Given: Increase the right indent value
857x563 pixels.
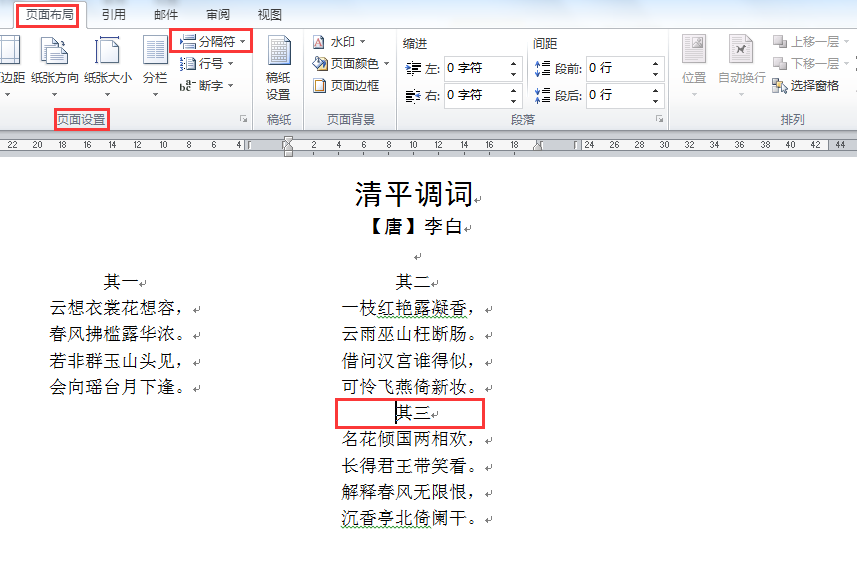Looking at the screenshot, I should pos(513,90).
